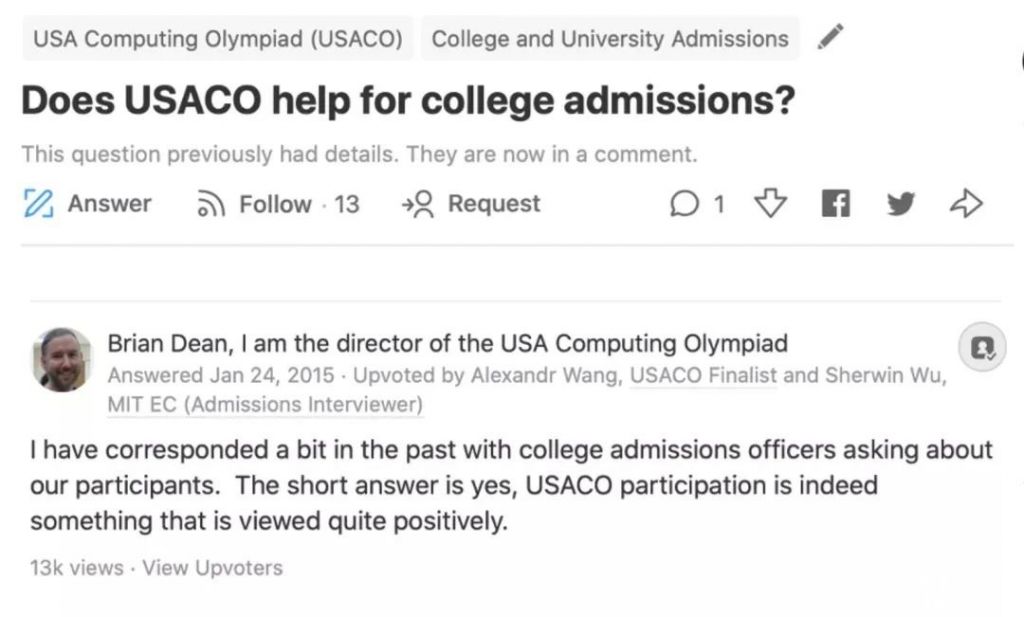Downvote the question with arrow icon
This screenshot has width=1024, height=617.
point(769,204)
